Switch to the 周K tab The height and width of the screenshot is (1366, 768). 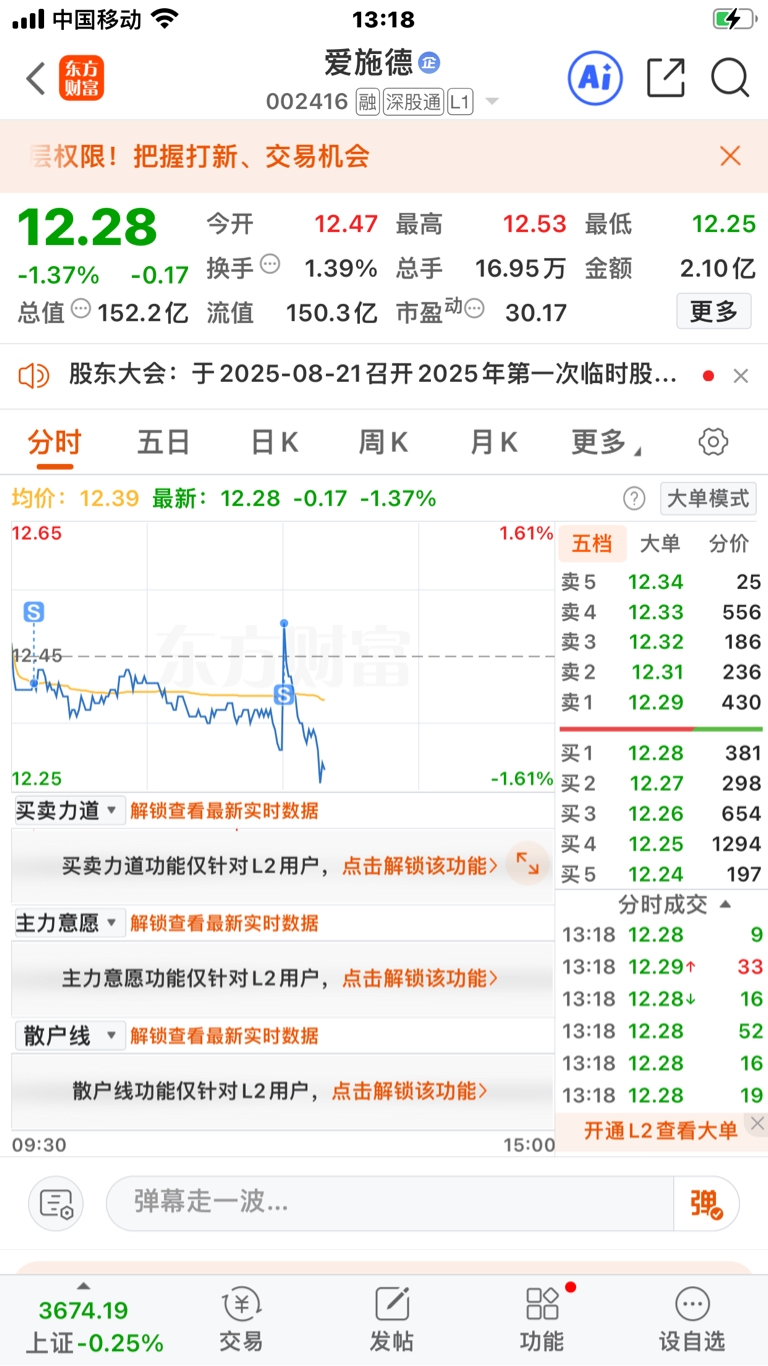[383, 442]
